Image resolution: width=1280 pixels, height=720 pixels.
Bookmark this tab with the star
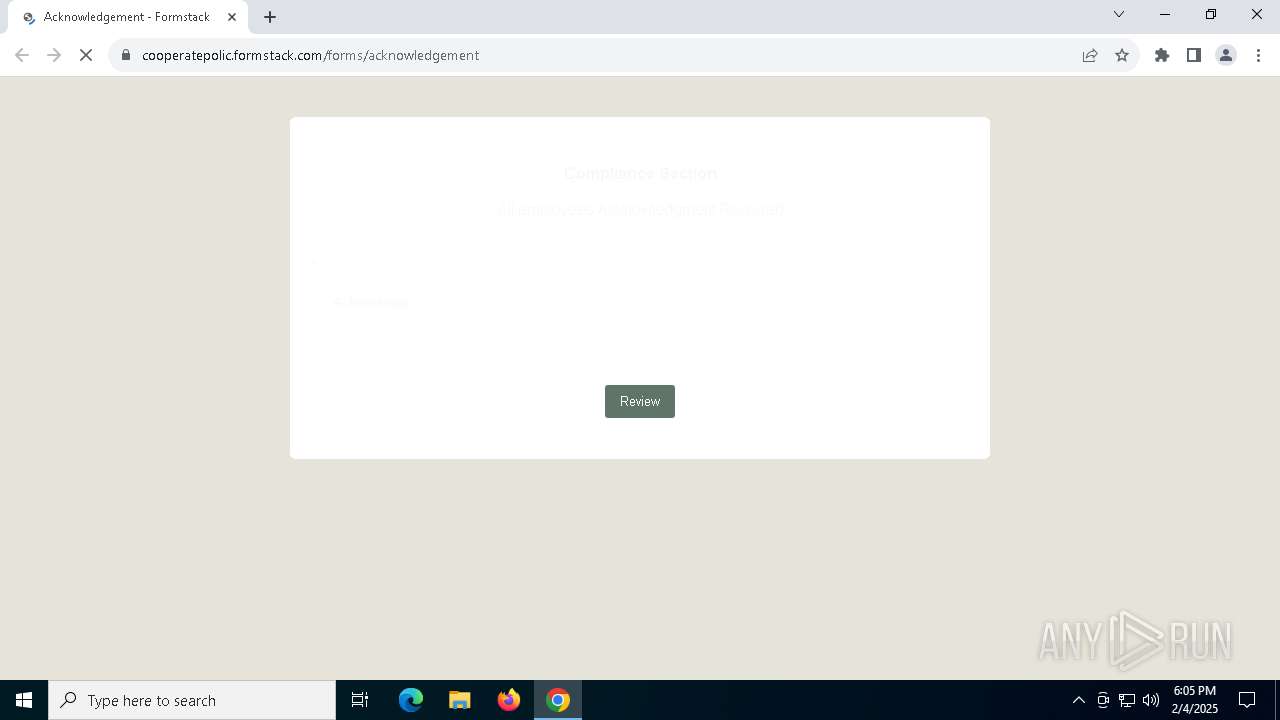pos(1122,55)
